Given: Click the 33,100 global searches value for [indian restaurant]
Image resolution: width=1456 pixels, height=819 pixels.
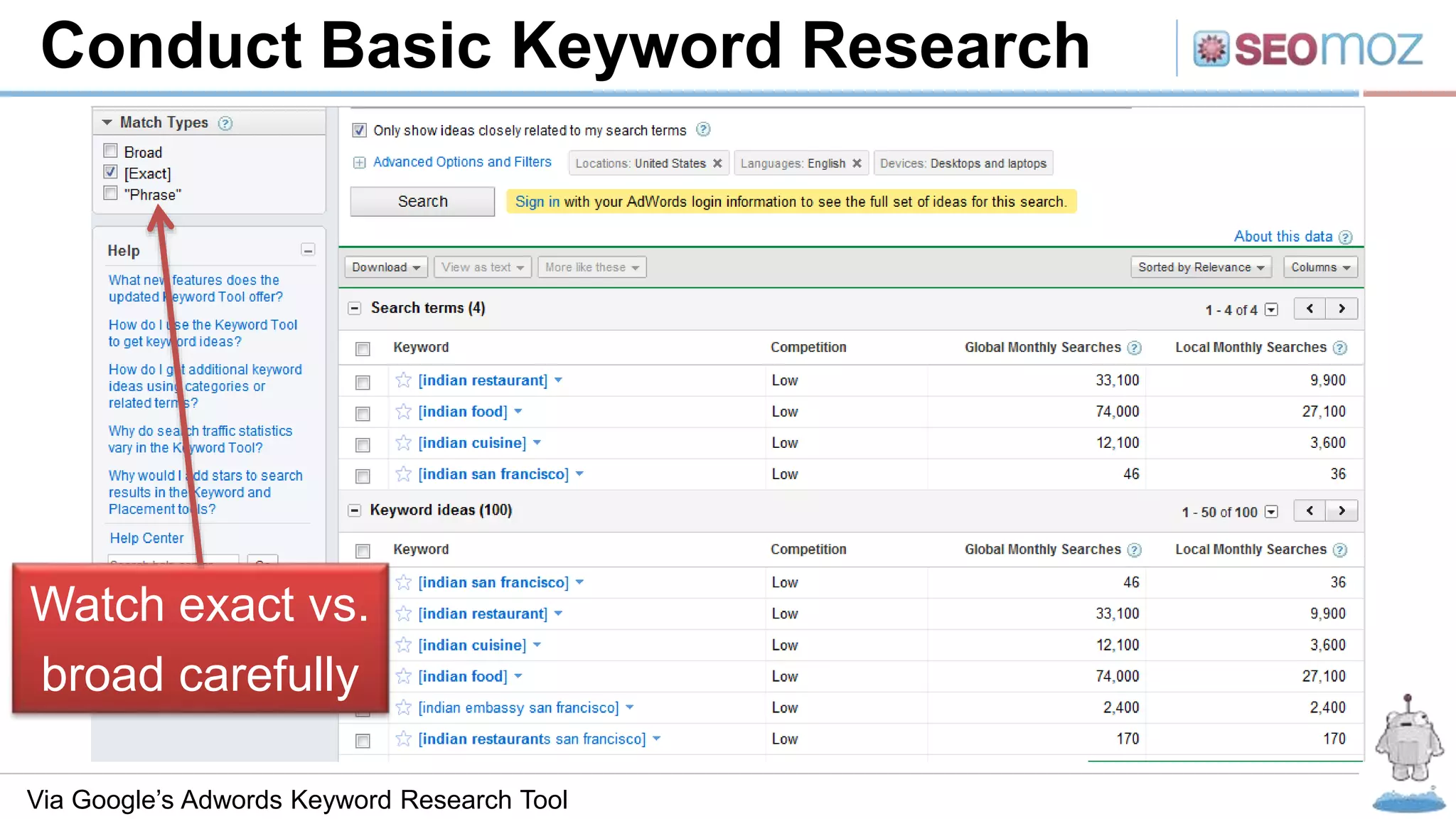Looking at the screenshot, I should [x=1117, y=380].
